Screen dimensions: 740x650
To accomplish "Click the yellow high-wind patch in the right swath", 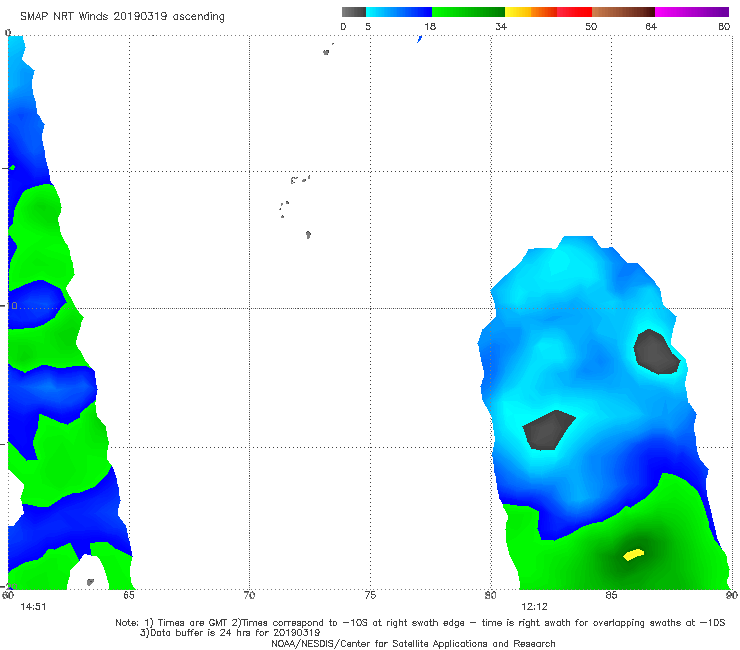I will point(633,554).
